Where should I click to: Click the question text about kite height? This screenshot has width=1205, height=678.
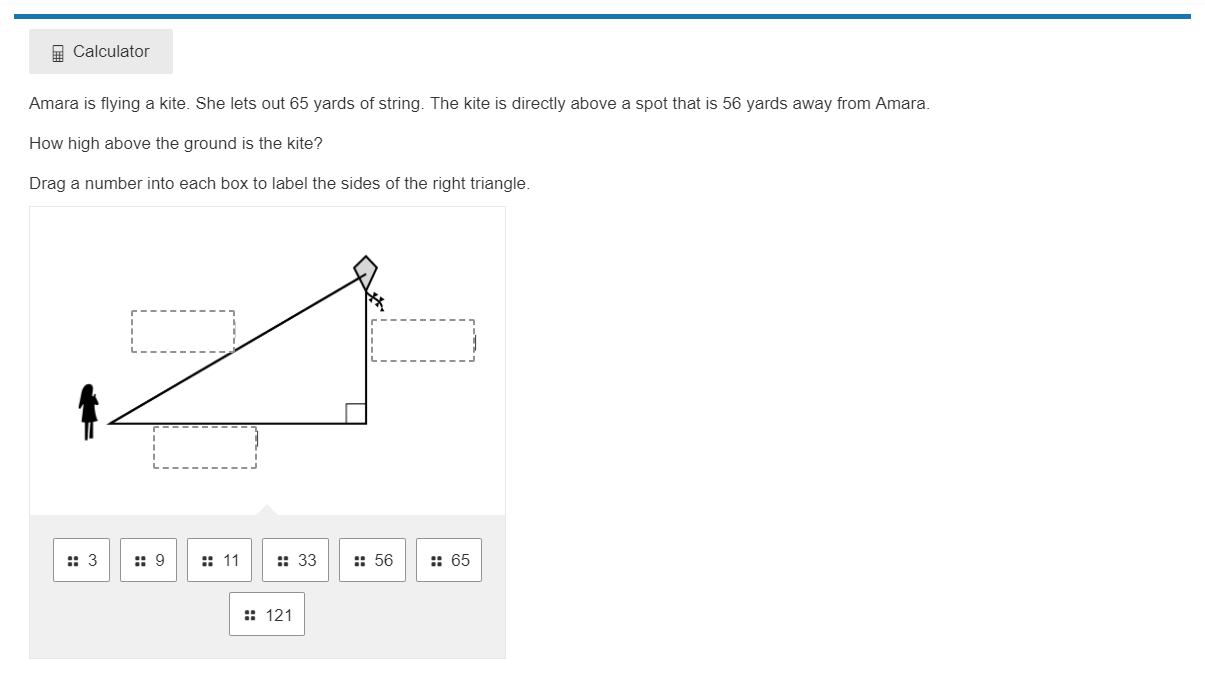click(x=176, y=143)
